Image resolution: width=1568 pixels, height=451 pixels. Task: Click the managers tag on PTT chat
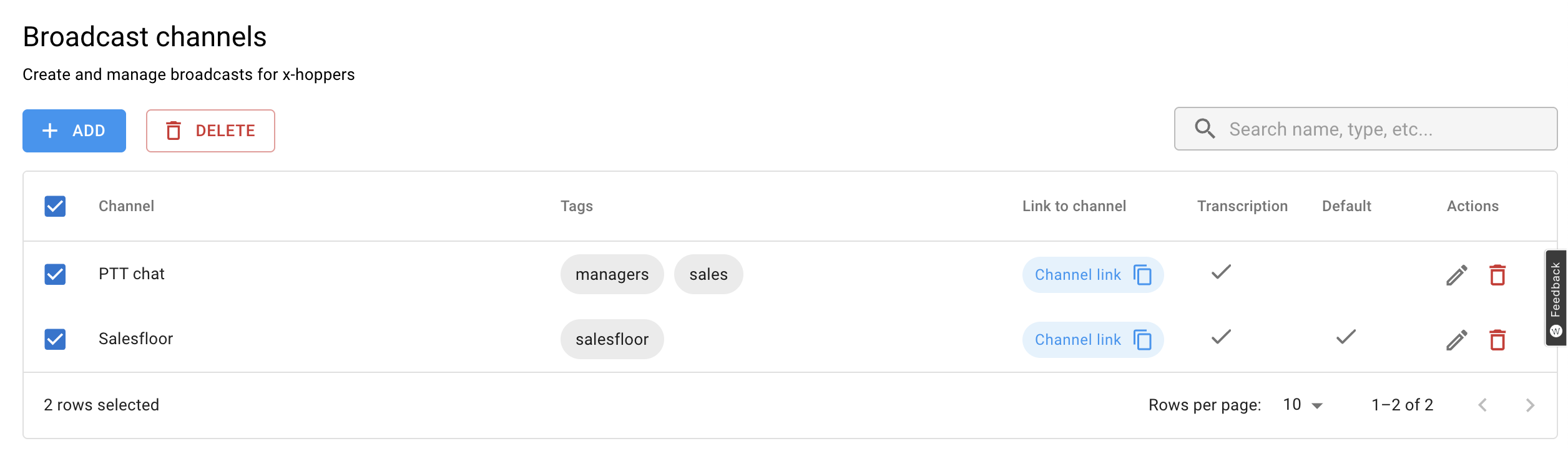point(612,274)
